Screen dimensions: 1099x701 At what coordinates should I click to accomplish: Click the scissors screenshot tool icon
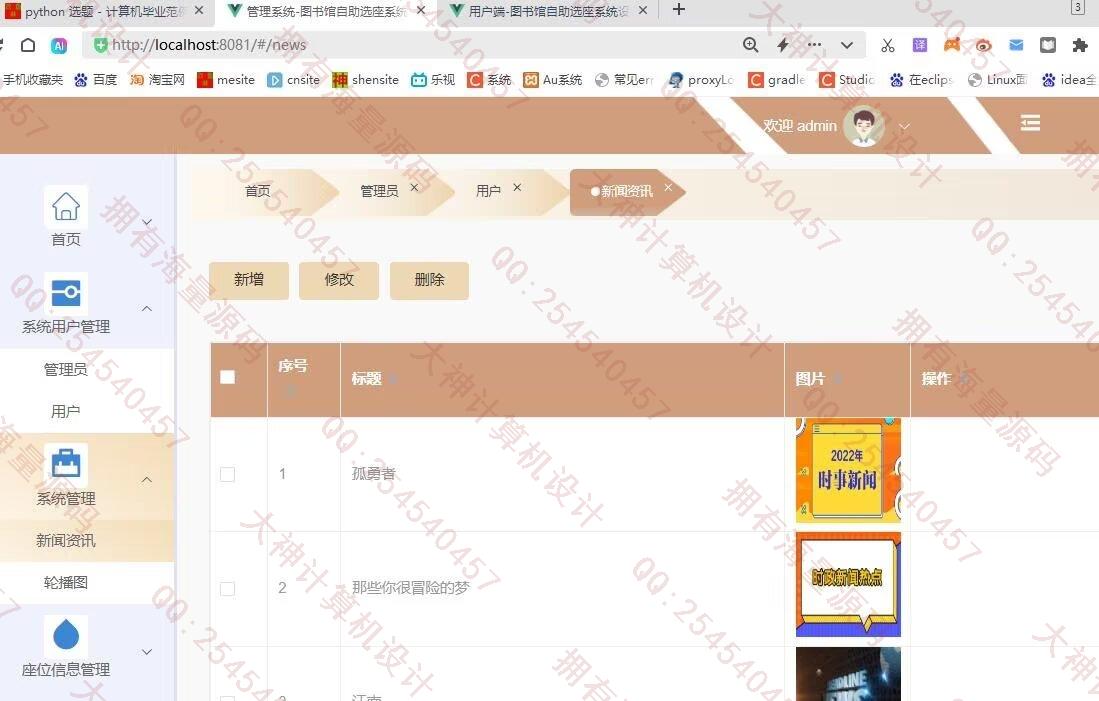[x=887, y=46]
